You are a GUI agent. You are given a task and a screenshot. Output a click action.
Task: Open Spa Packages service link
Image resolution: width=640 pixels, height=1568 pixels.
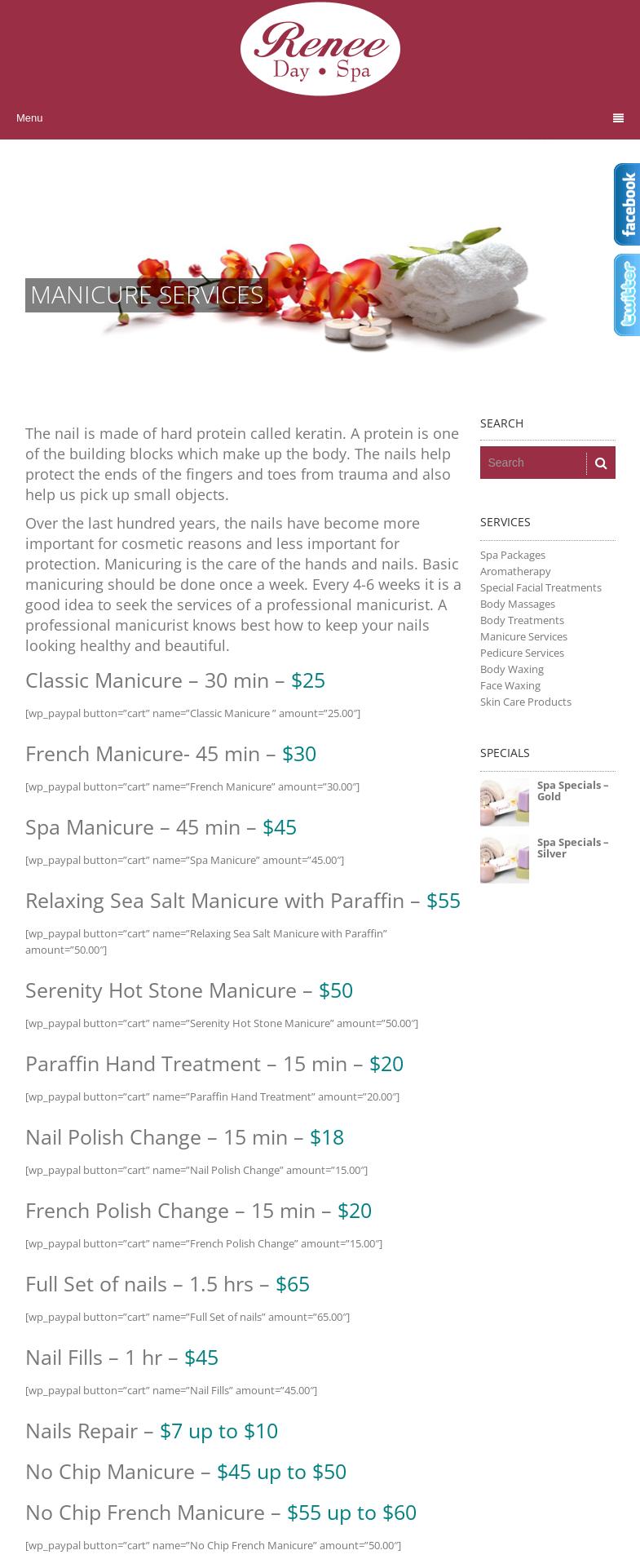[x=512, y=555]
